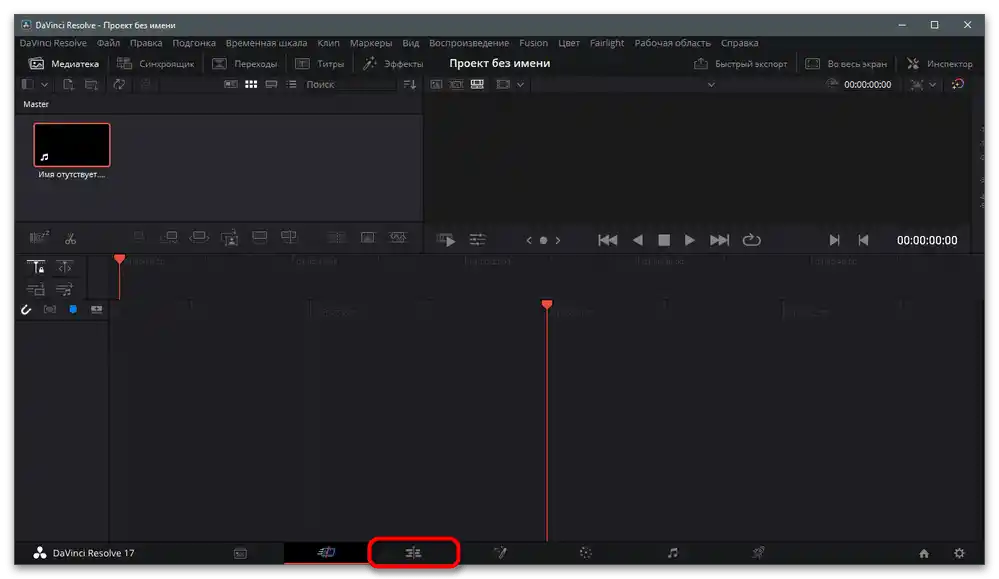Viewport: 999px width, 579px height.
Task: Open the Титры panel
Action: pyautogui.click(x=319, y=64)
